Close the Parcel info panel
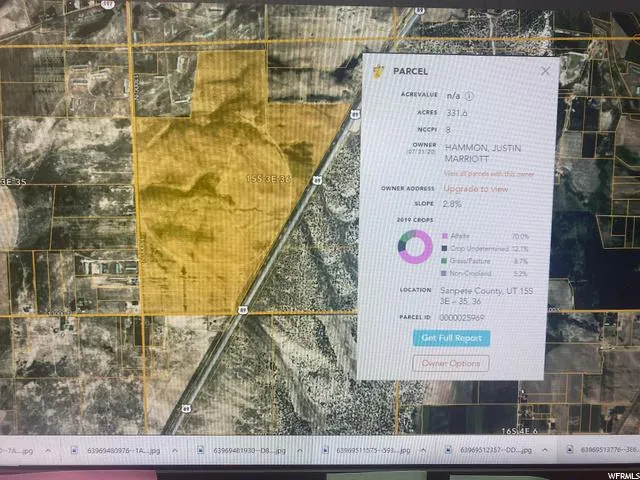Screen dimensions: 640x480 point(545,71)
